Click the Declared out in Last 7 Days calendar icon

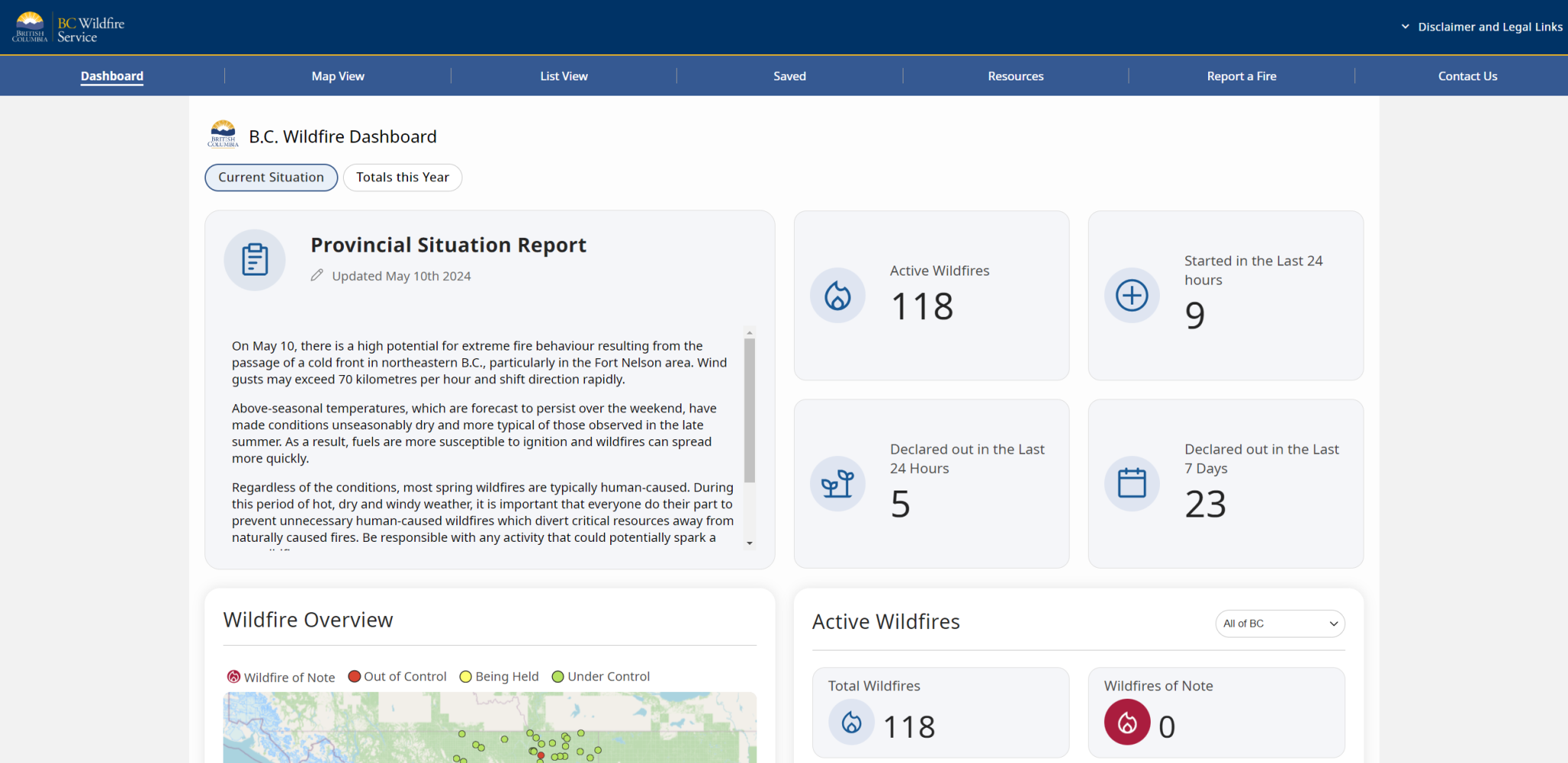coord(1132,484)
